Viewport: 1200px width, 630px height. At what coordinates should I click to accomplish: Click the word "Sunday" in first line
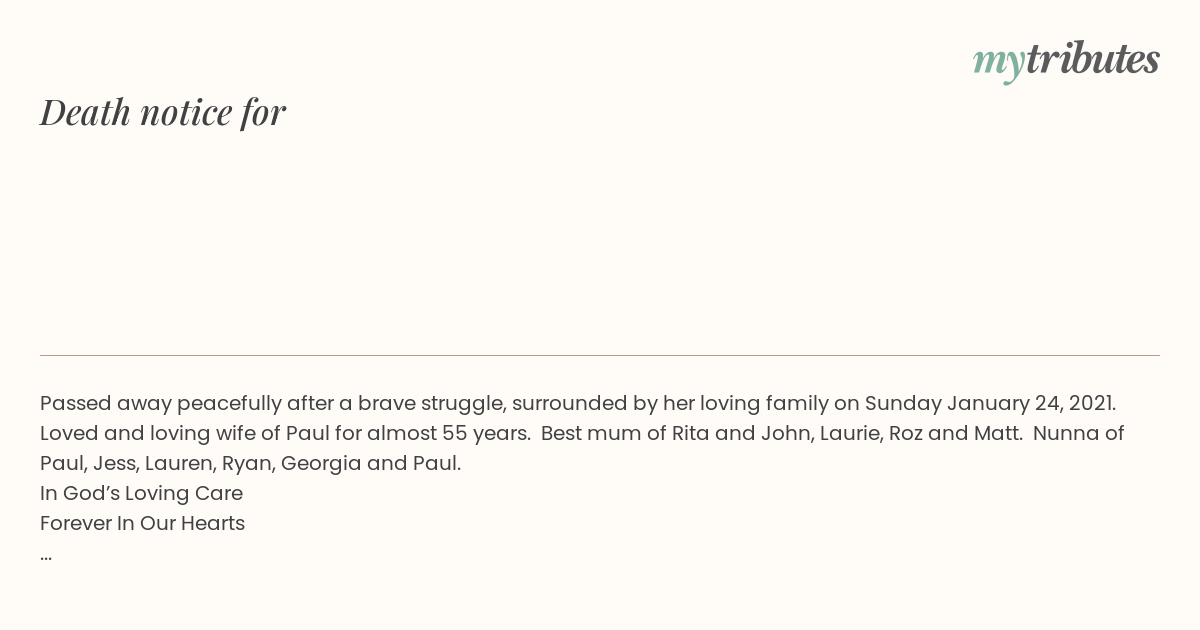pyautogui.click(x=903, y=404)
